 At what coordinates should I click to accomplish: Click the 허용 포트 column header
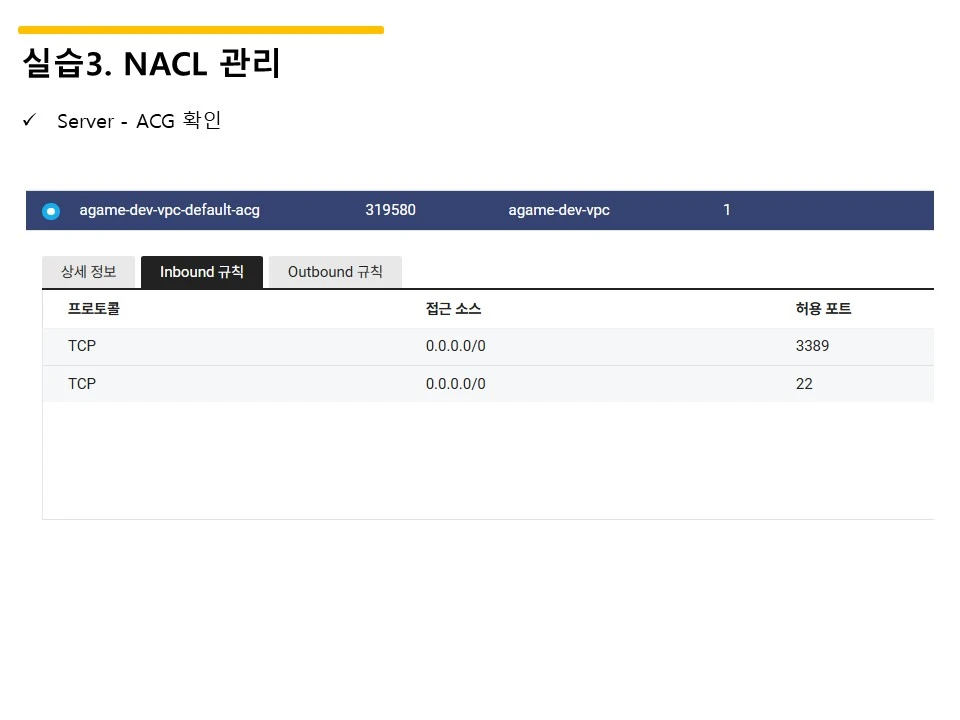(823, 309)
